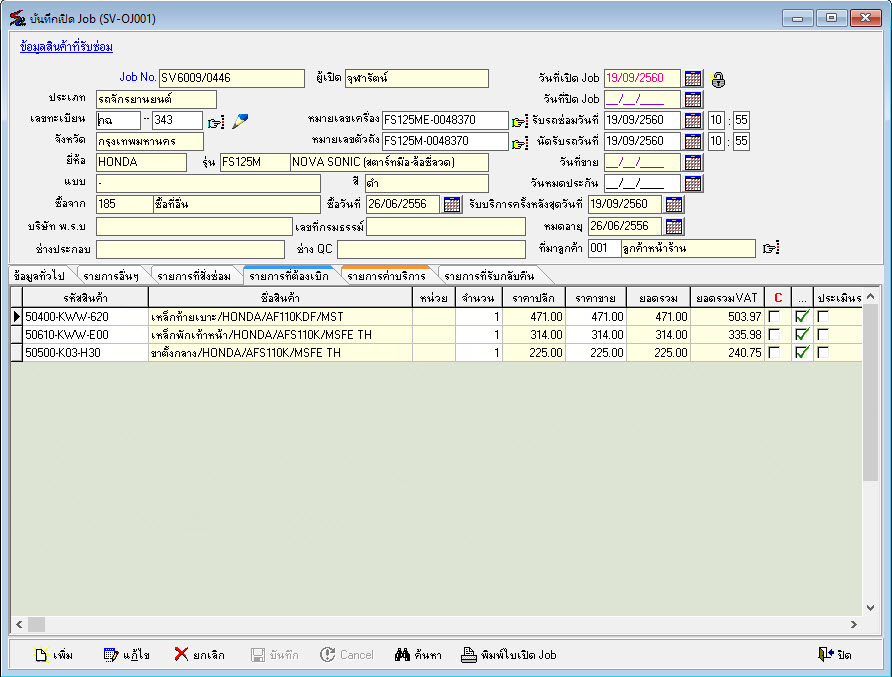Click the เพิ่ม (add) button
This screenshot has width=892, height=677.
coord(54,655)
